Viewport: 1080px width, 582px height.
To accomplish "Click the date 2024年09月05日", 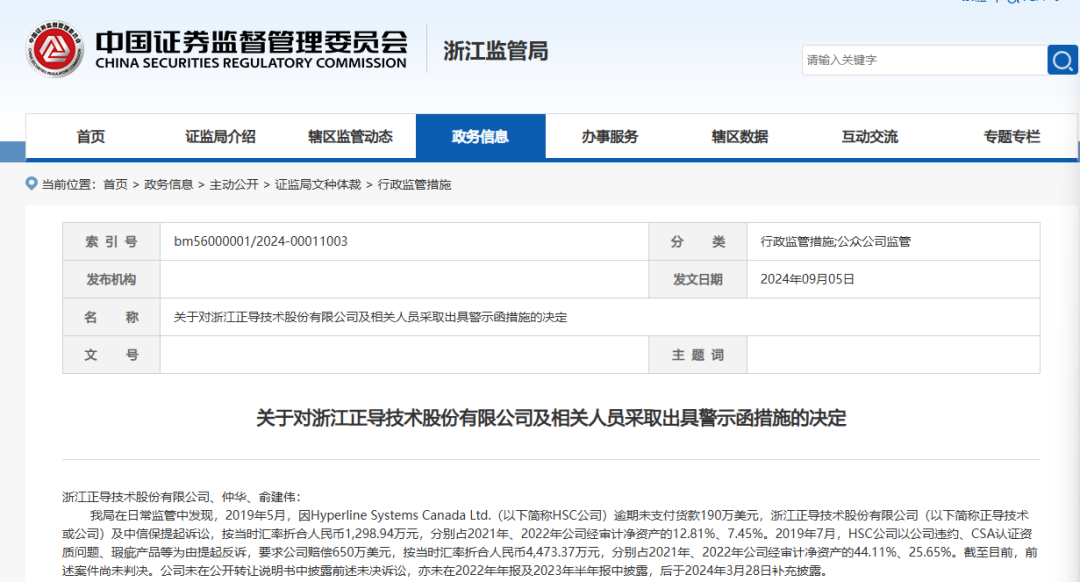I will pyautogui.click(x=807, y=279).
